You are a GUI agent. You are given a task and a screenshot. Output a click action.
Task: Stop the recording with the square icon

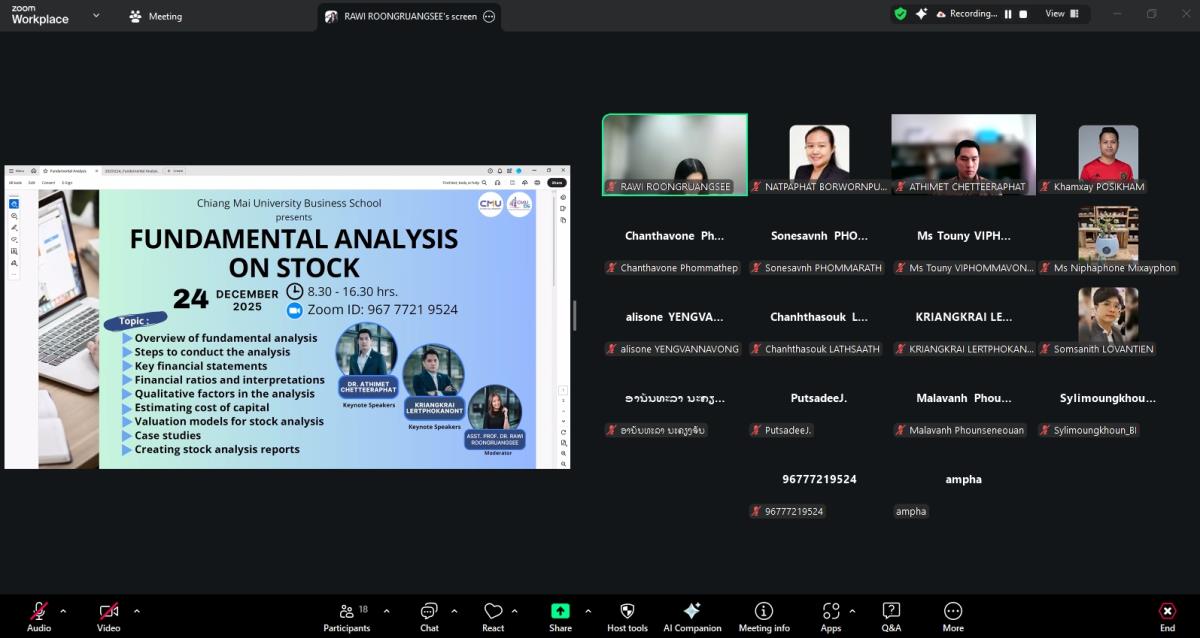click(x=1023, y=14)
